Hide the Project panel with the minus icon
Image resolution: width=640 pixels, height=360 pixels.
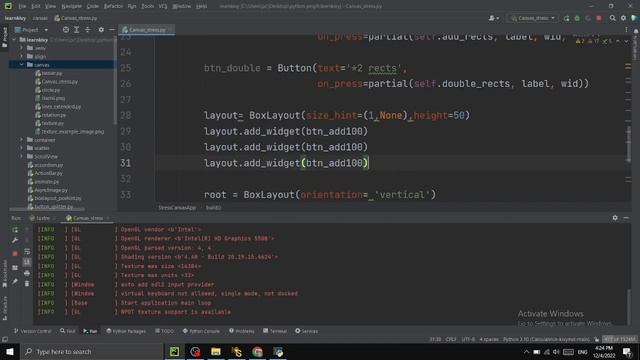(x=112, y=30)
